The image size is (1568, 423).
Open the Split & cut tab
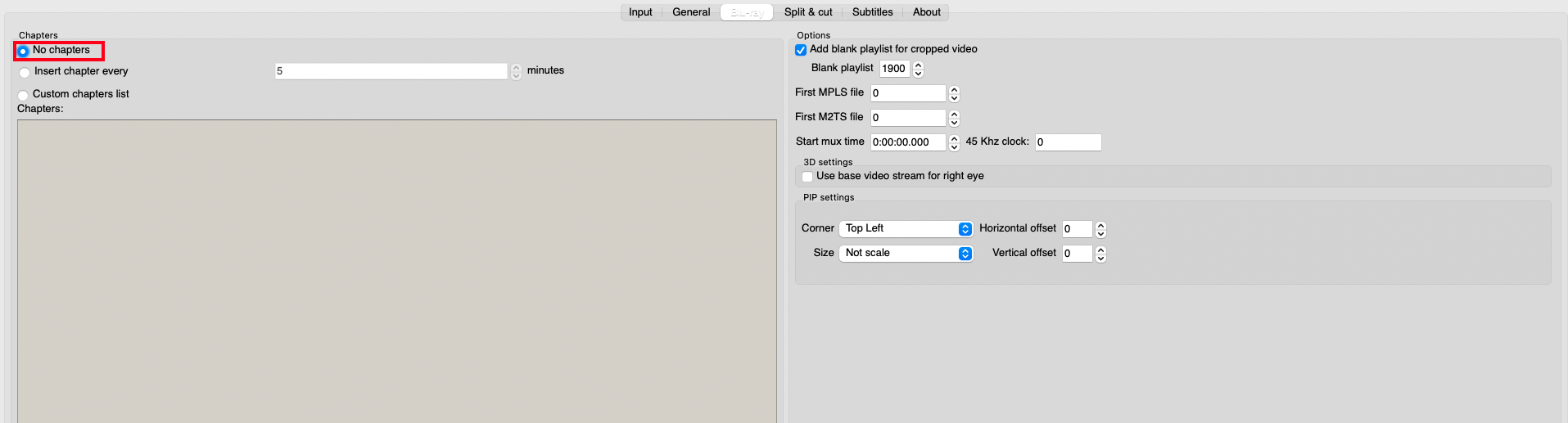808,12
